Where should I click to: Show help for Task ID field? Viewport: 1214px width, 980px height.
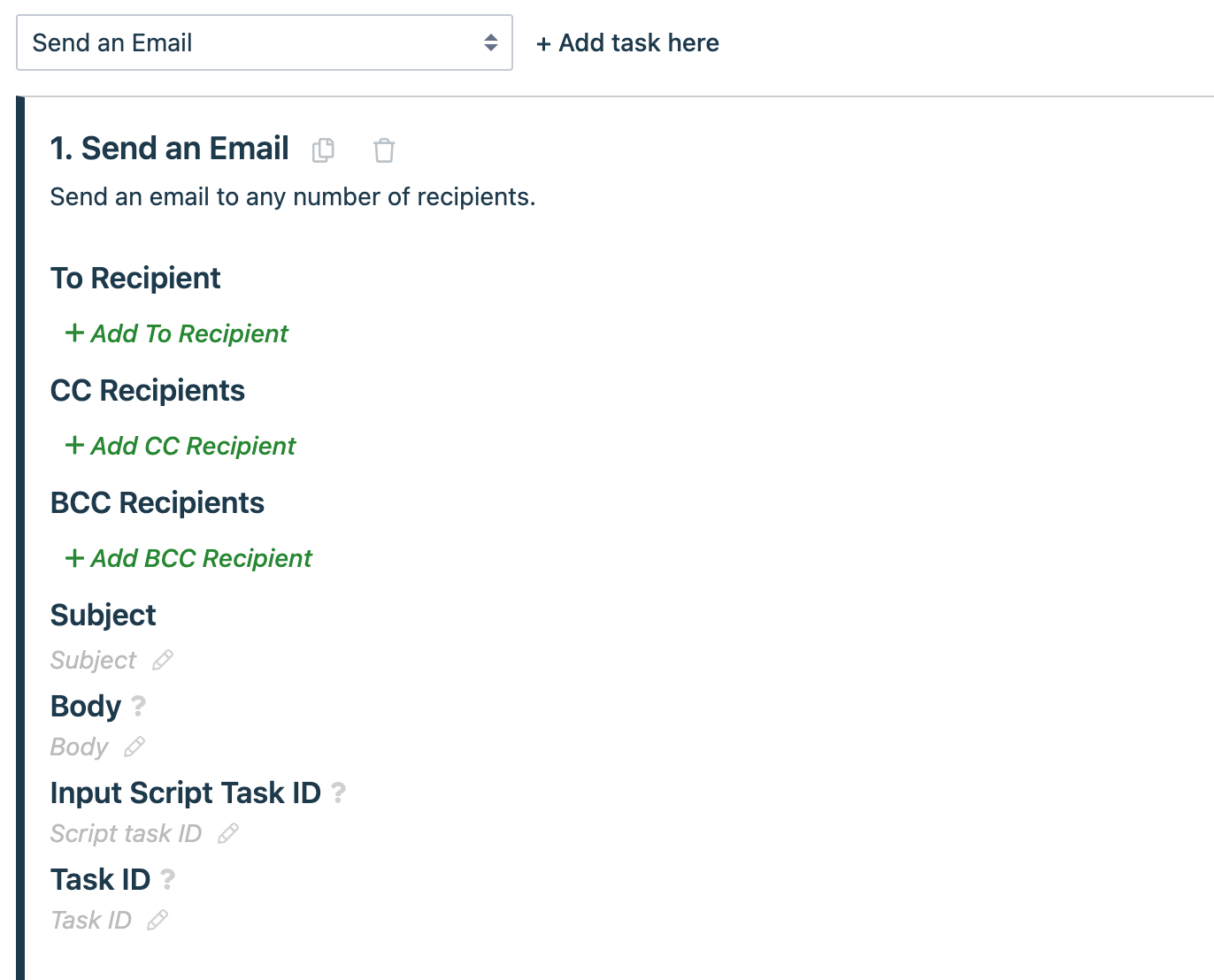(167, 879)
